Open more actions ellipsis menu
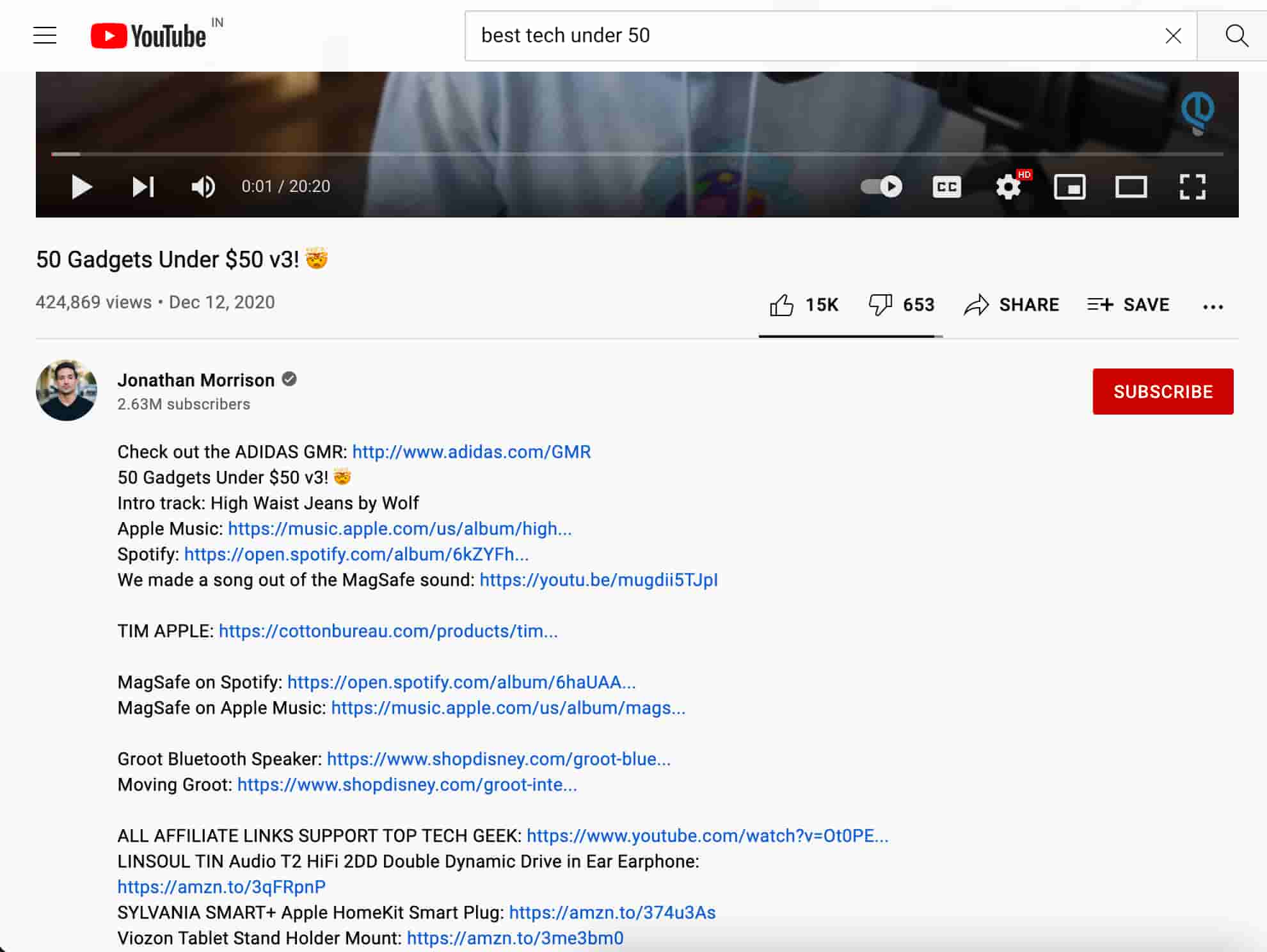The image size is (1267, 952). pyautogui.click(x=1213, y=306)
